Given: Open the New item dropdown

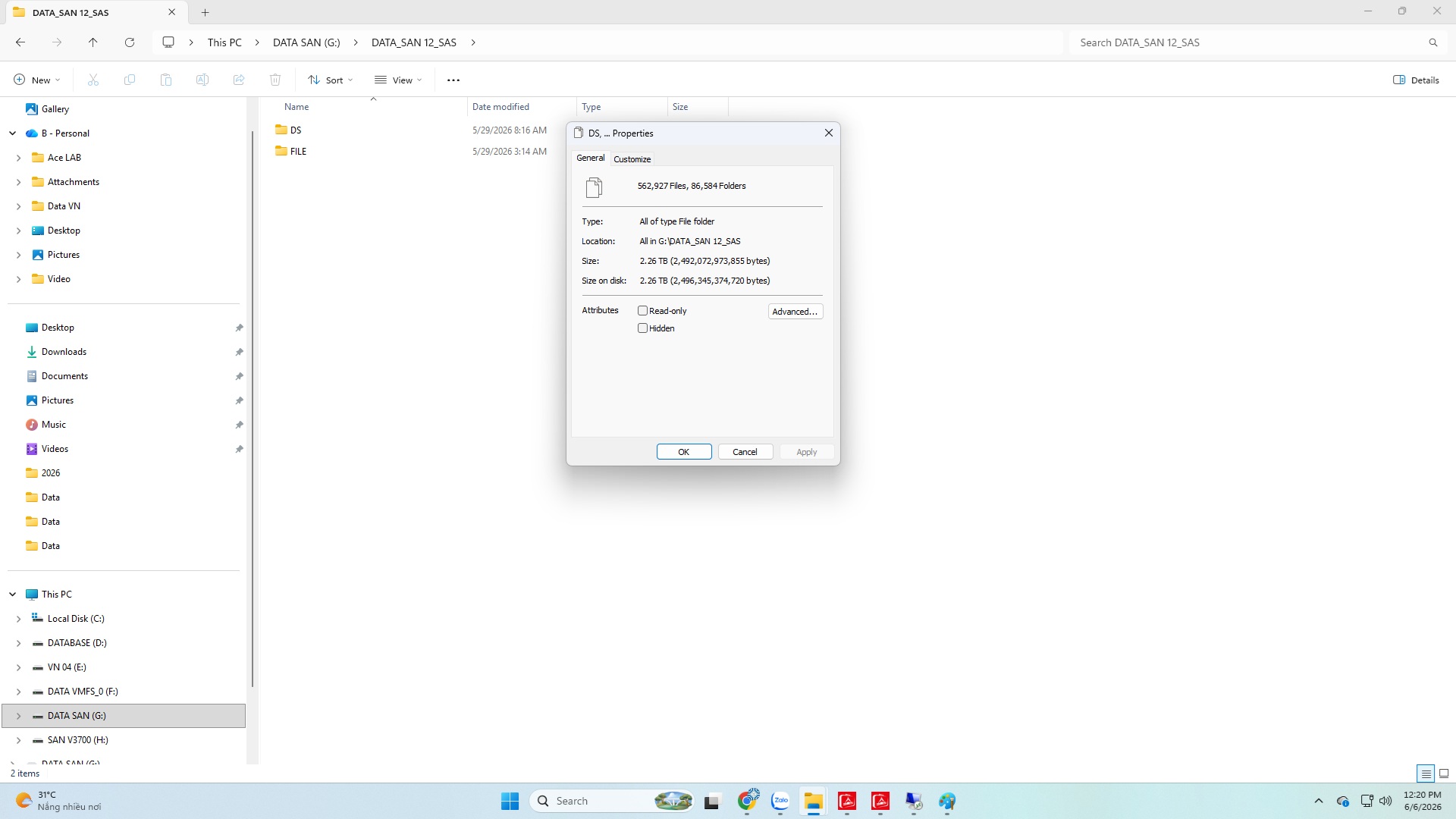Looking at the screenshot, I should click(x=37, y=80).
